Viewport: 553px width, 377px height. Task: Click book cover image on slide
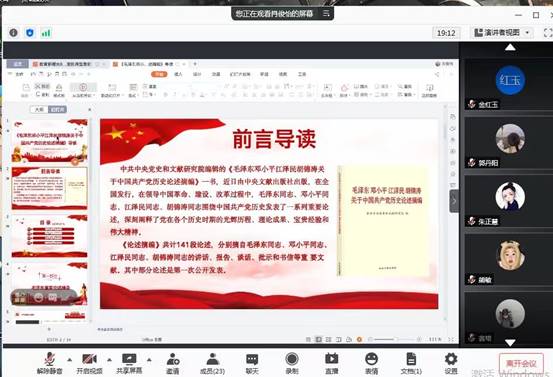pyautogui.click(x=383, y=221)
